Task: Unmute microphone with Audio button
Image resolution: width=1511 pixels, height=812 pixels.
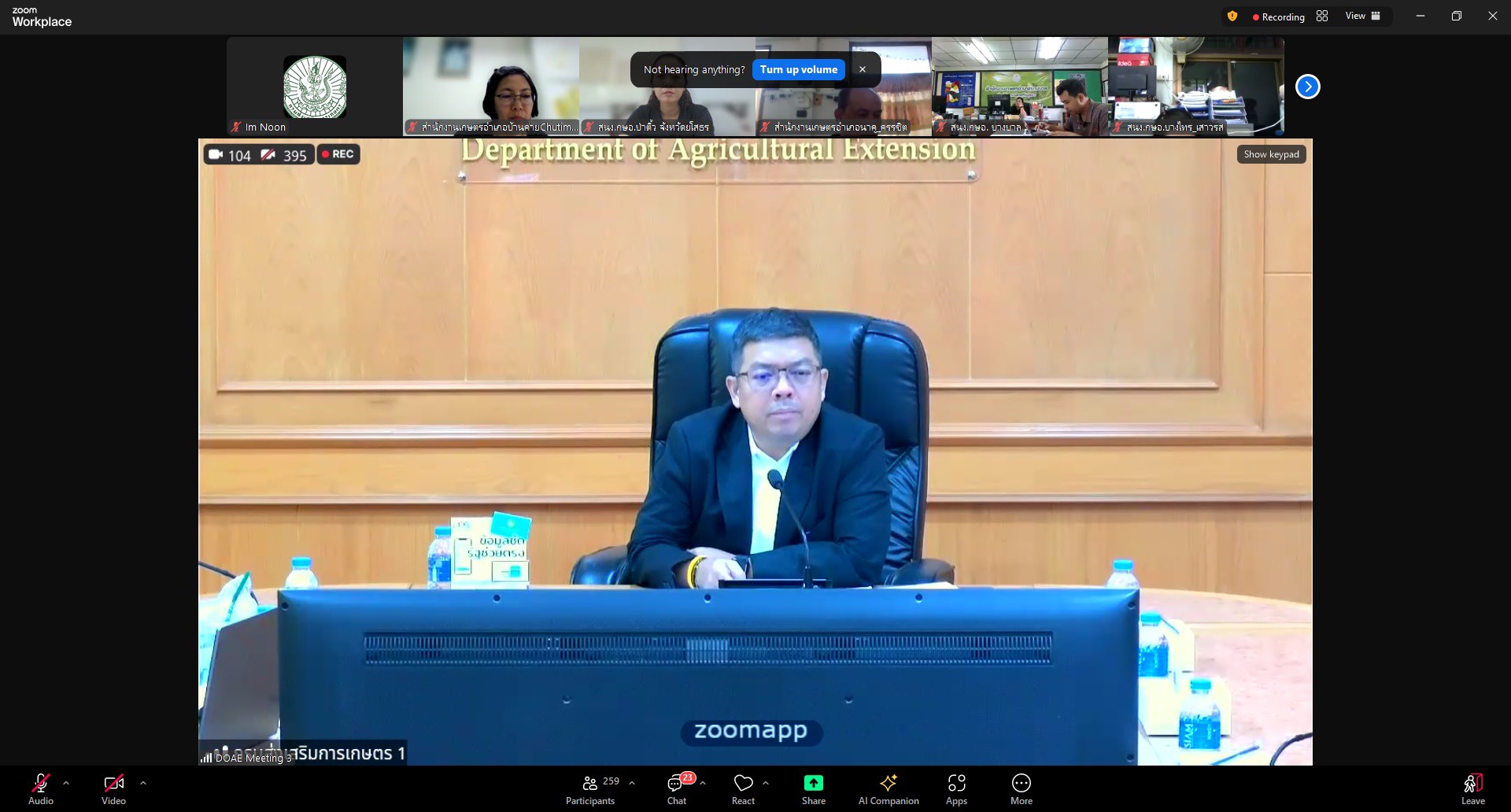Action: pos(41,789)
